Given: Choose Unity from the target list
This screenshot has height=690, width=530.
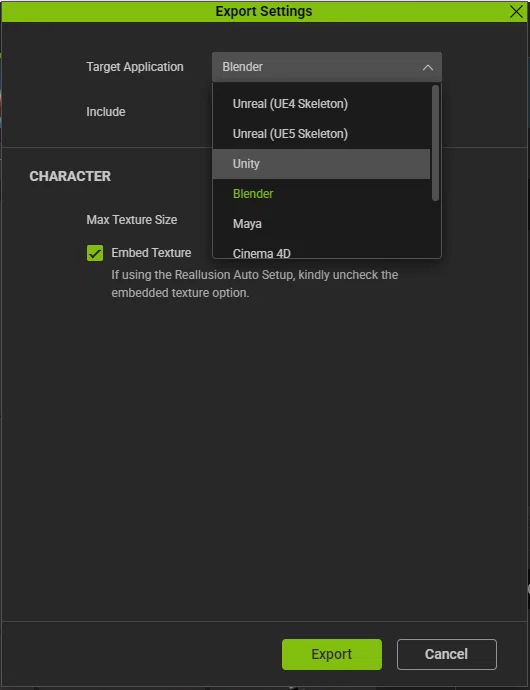Looking at the screenshot, I should click(321, 164).
